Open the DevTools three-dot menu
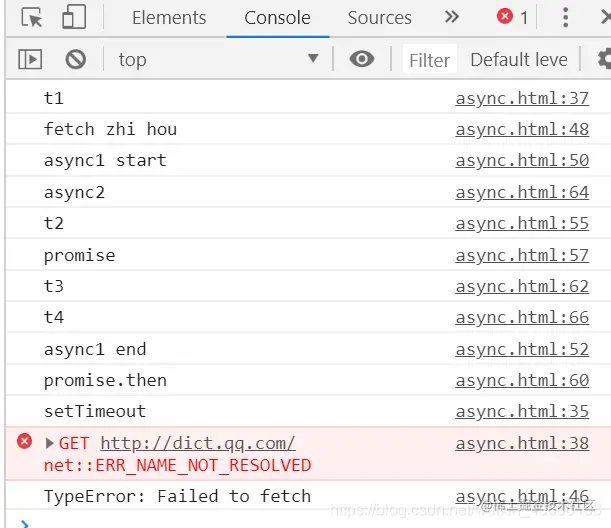 565,17
